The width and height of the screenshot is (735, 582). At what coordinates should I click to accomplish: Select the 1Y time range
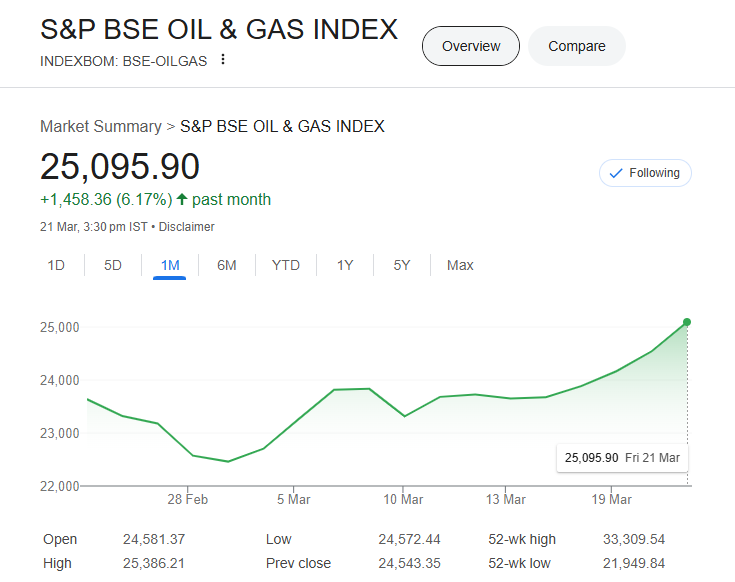coord(345,265)
